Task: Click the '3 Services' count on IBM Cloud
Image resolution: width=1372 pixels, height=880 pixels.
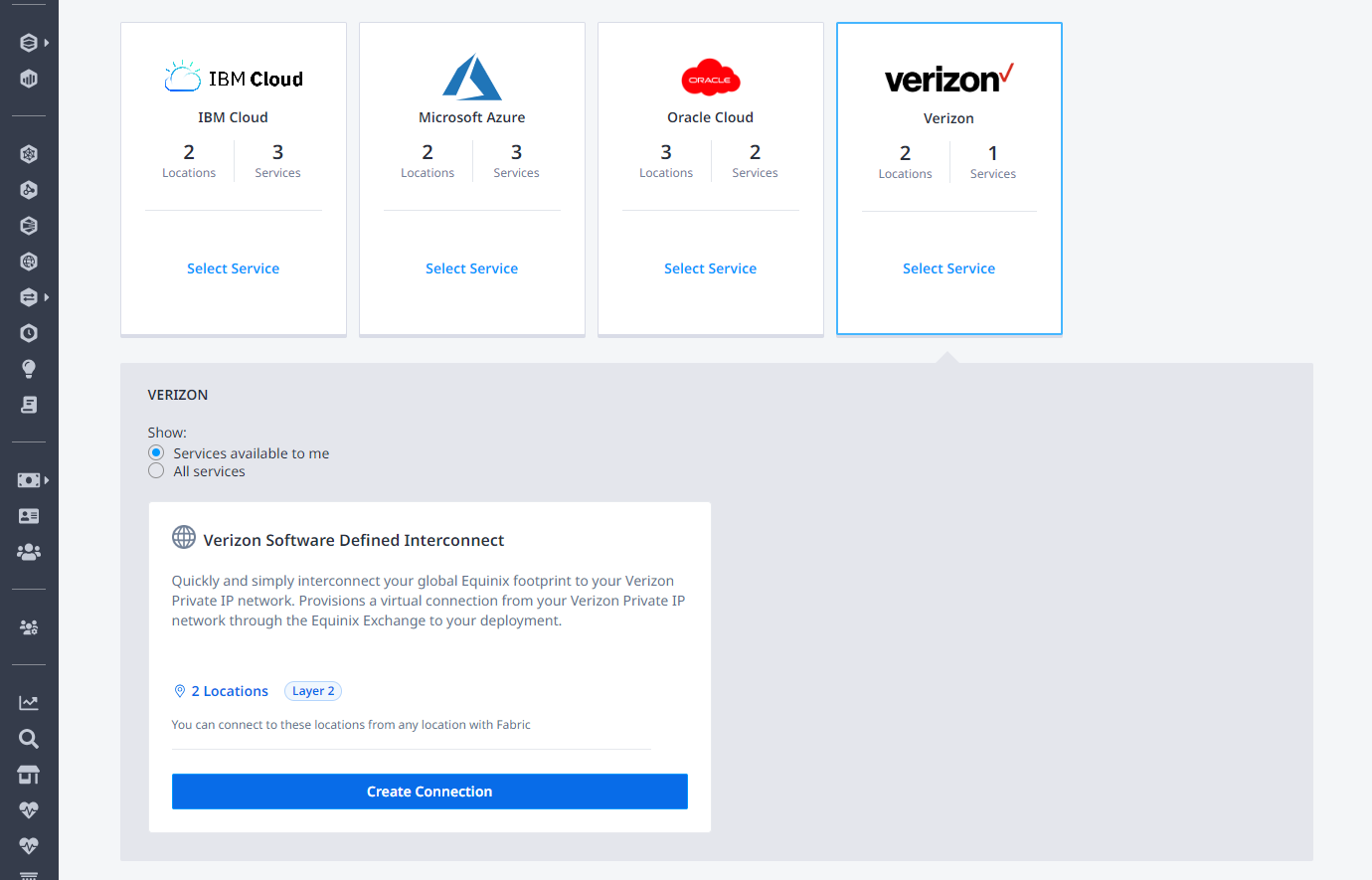Action: [x=278, y=161]
